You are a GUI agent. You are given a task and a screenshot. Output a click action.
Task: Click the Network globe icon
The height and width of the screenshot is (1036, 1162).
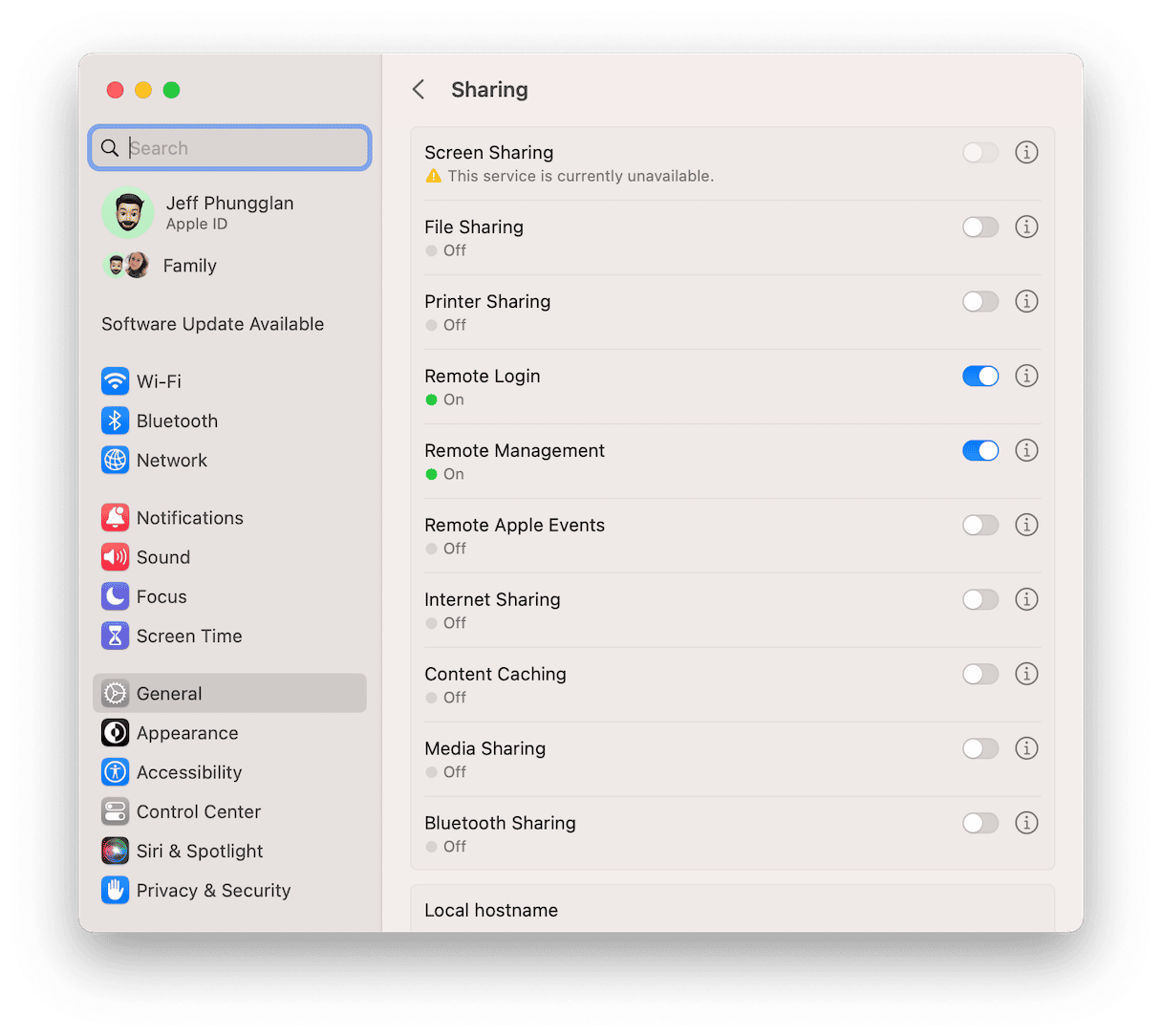coord(115,460)
